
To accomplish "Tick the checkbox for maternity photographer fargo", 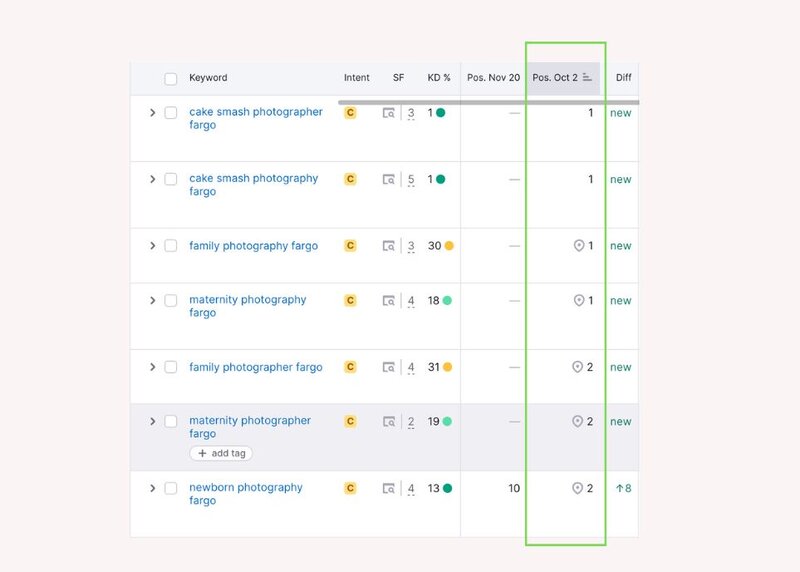I will (171, 421).
